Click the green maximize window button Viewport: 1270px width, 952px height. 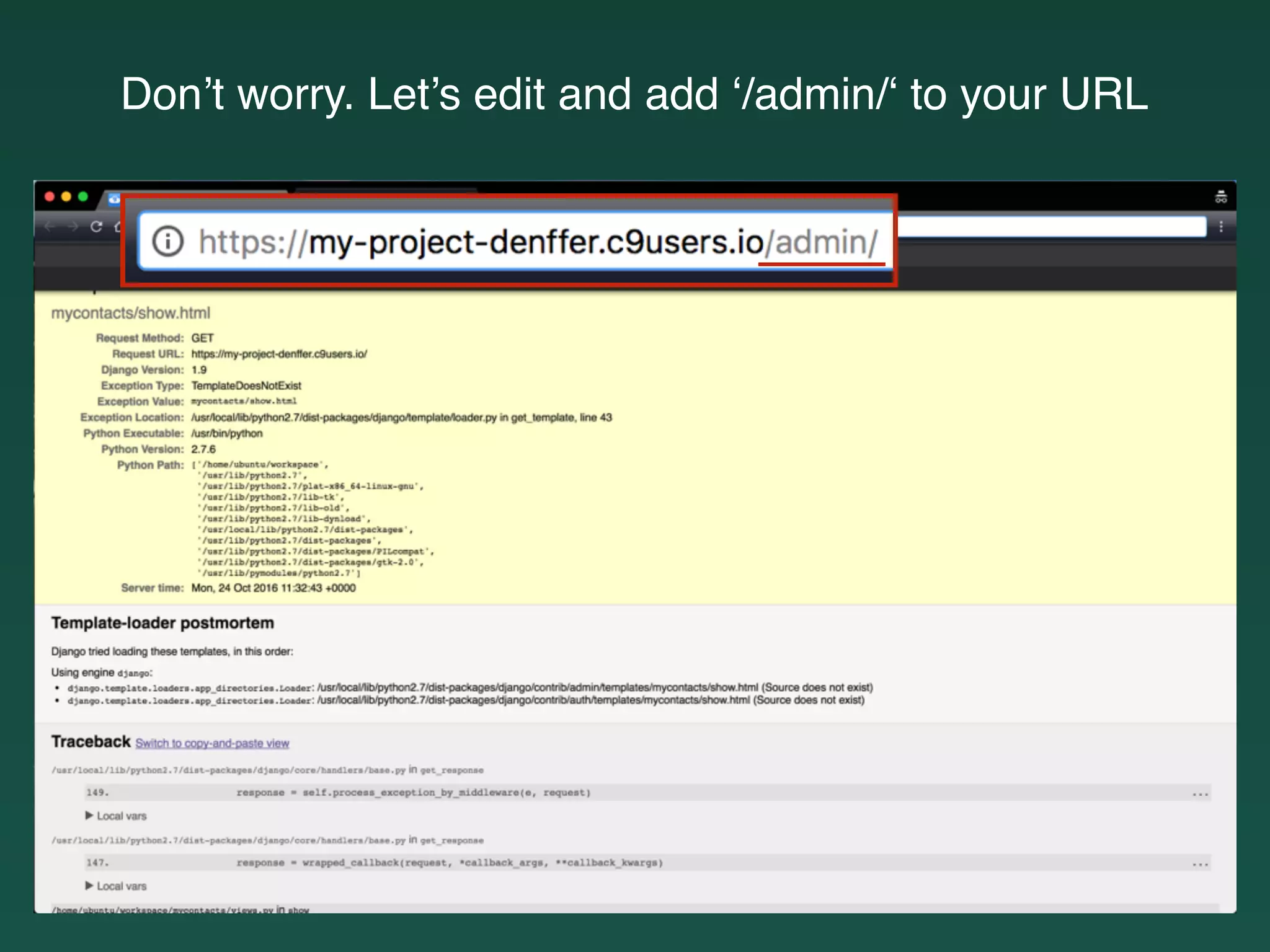[x=83, y=197]
